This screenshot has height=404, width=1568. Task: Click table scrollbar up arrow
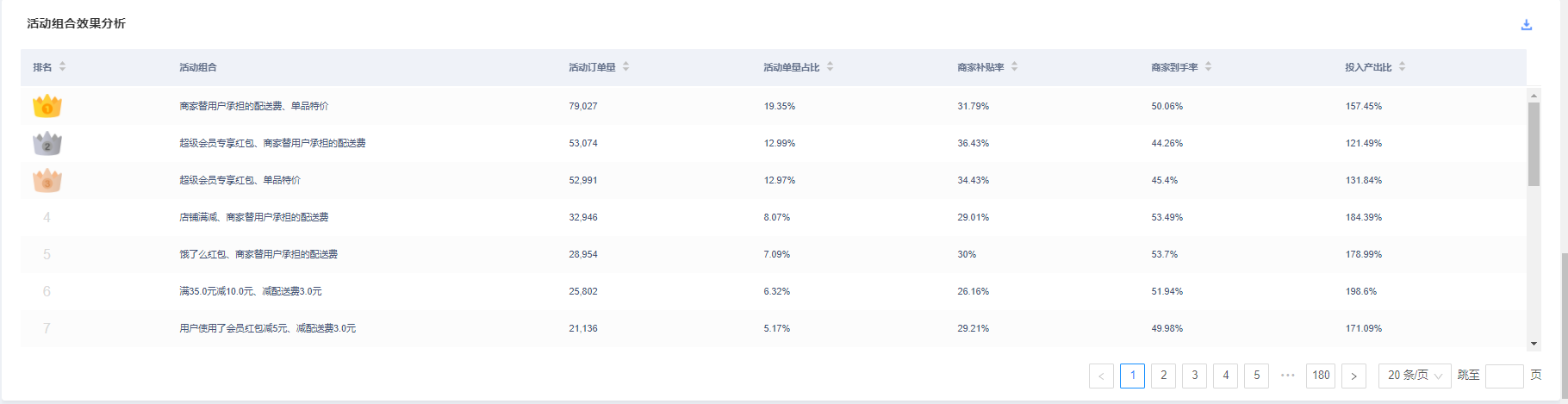[1534, 95]
